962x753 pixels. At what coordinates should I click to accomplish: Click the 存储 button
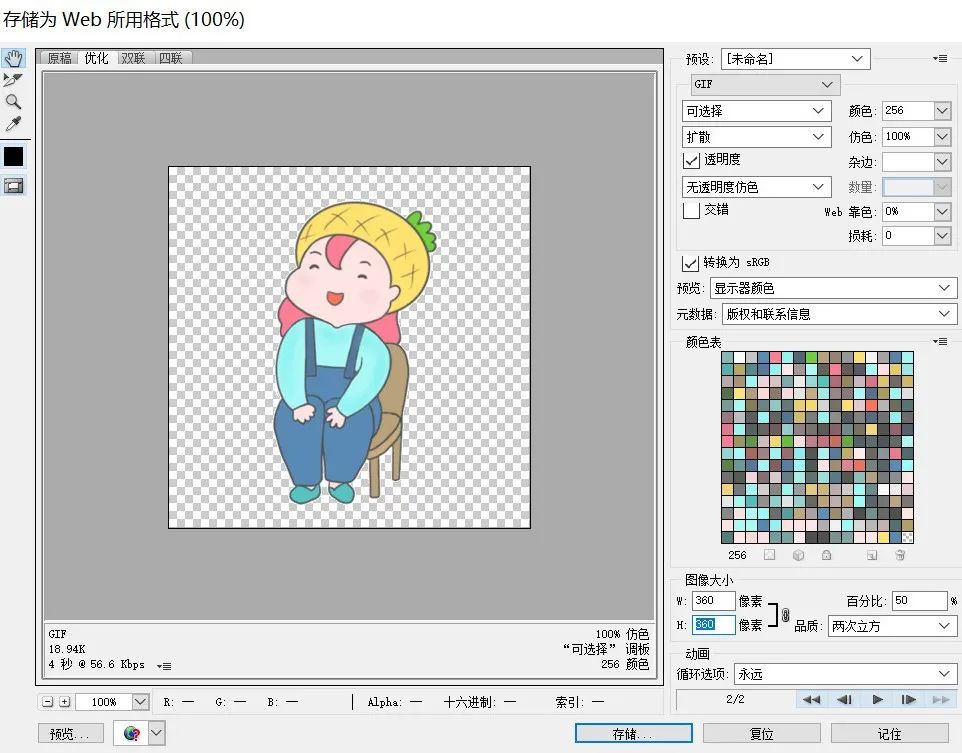632,734
